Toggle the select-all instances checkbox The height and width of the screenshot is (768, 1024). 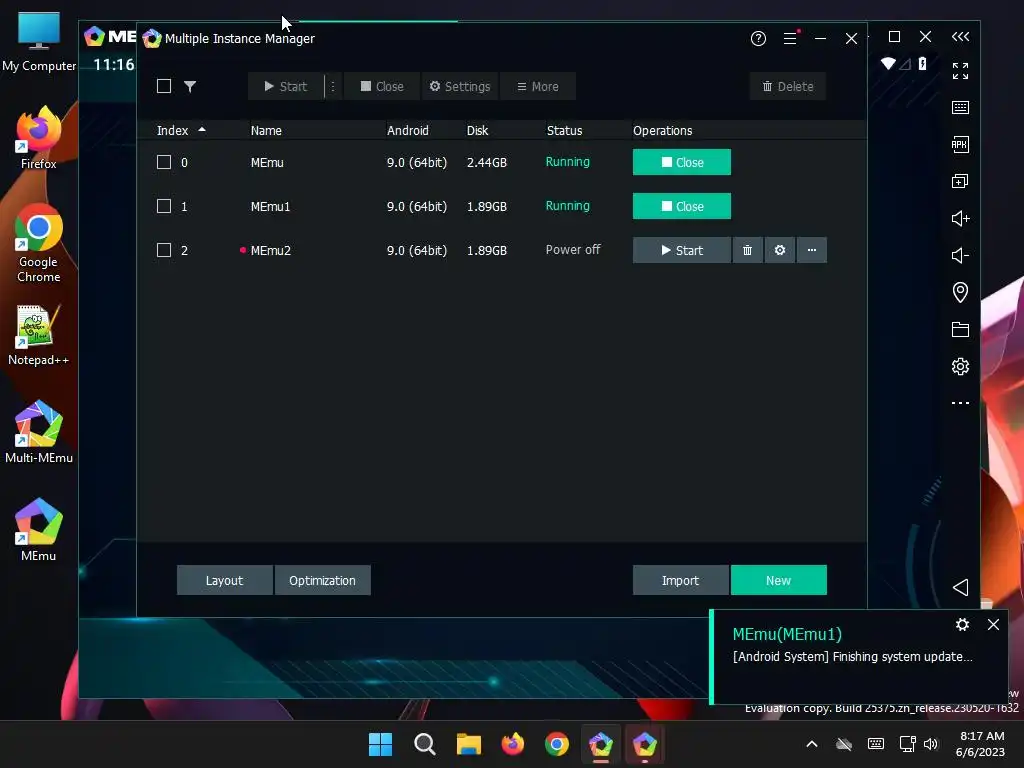coord(164,86)
